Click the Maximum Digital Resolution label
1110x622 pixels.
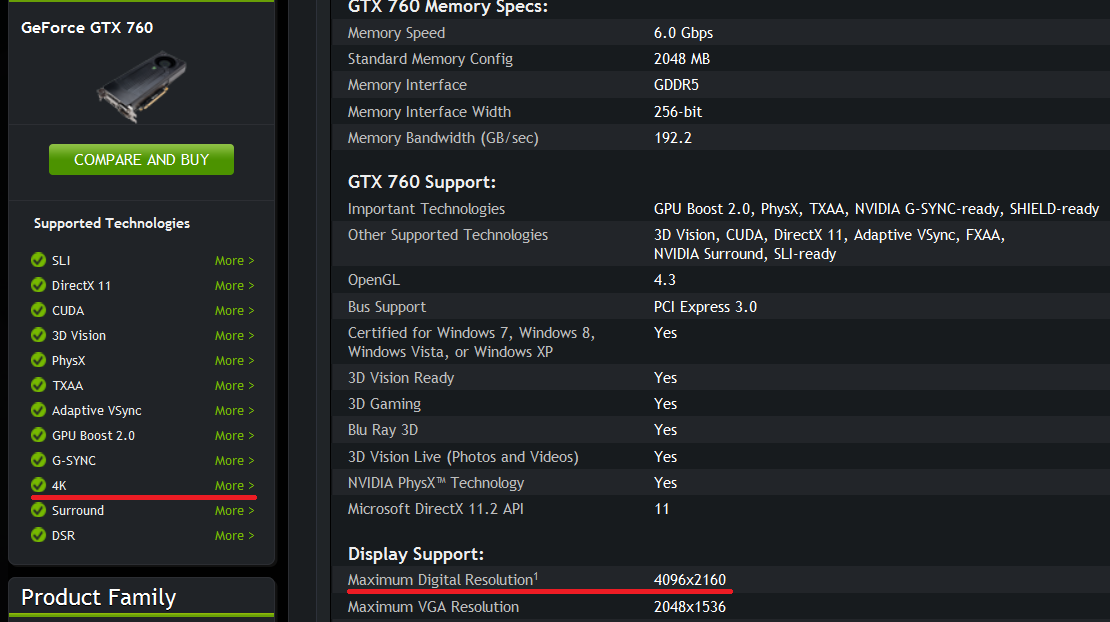[442, 580]
